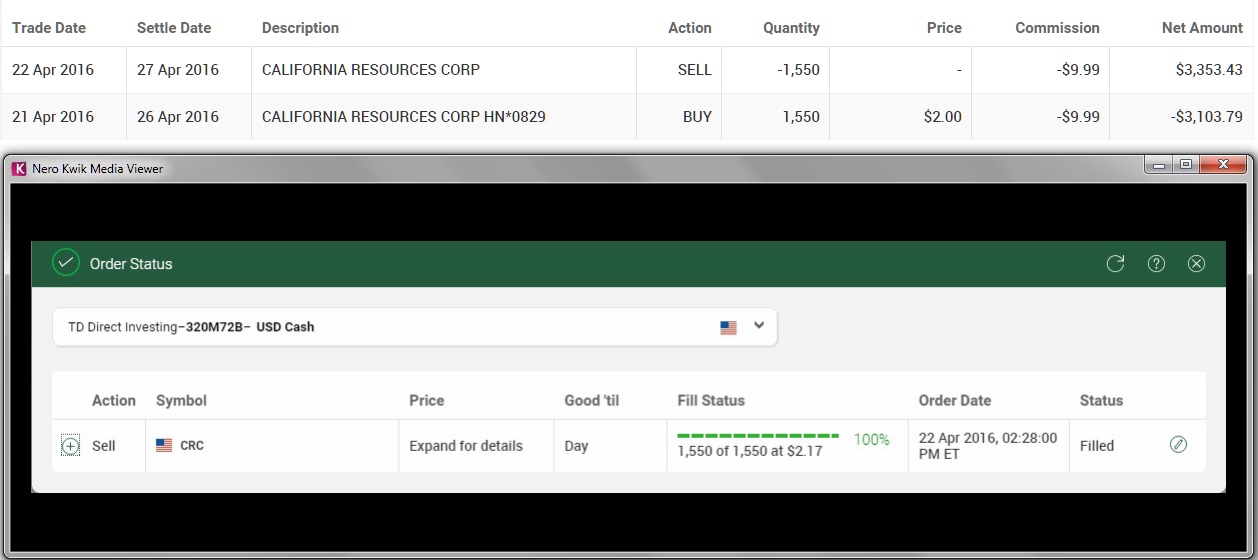The height and width of the screenshot is (560, 1258).
Task: Click the Good 'til column header
Action: (x=592, y=400)
